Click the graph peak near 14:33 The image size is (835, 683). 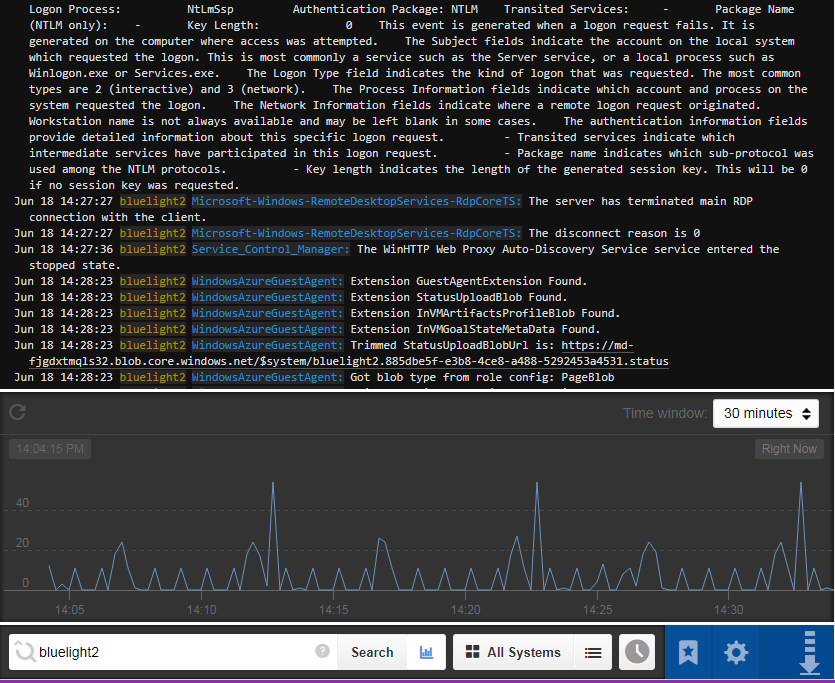800,483
